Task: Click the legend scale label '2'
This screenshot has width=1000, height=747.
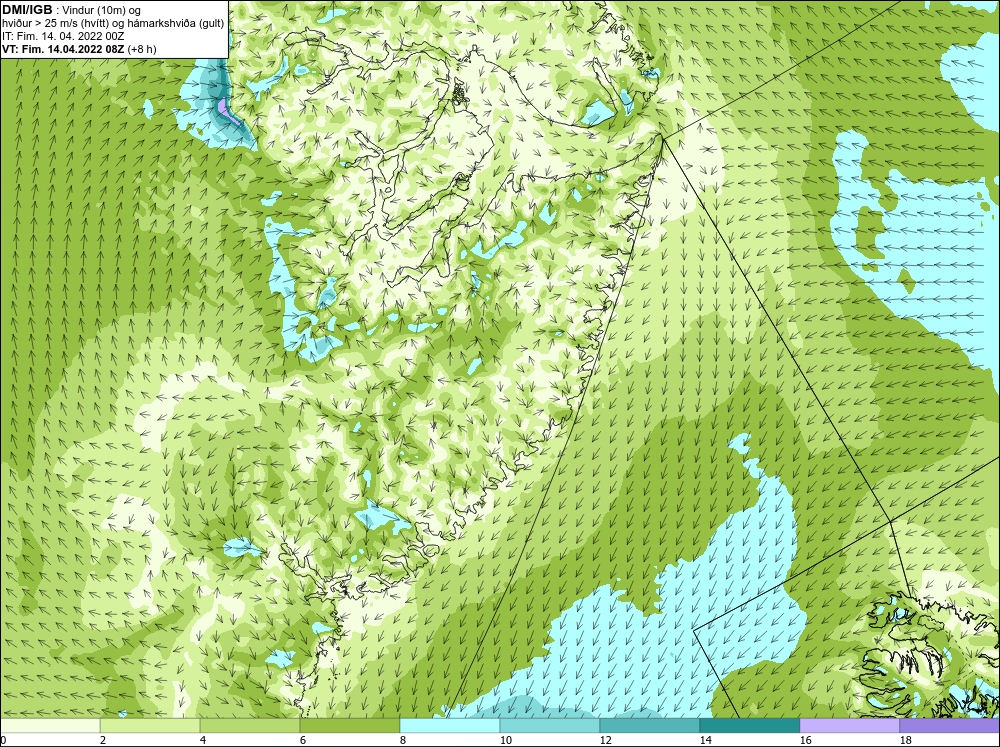Action: click(x=103, y=740)
